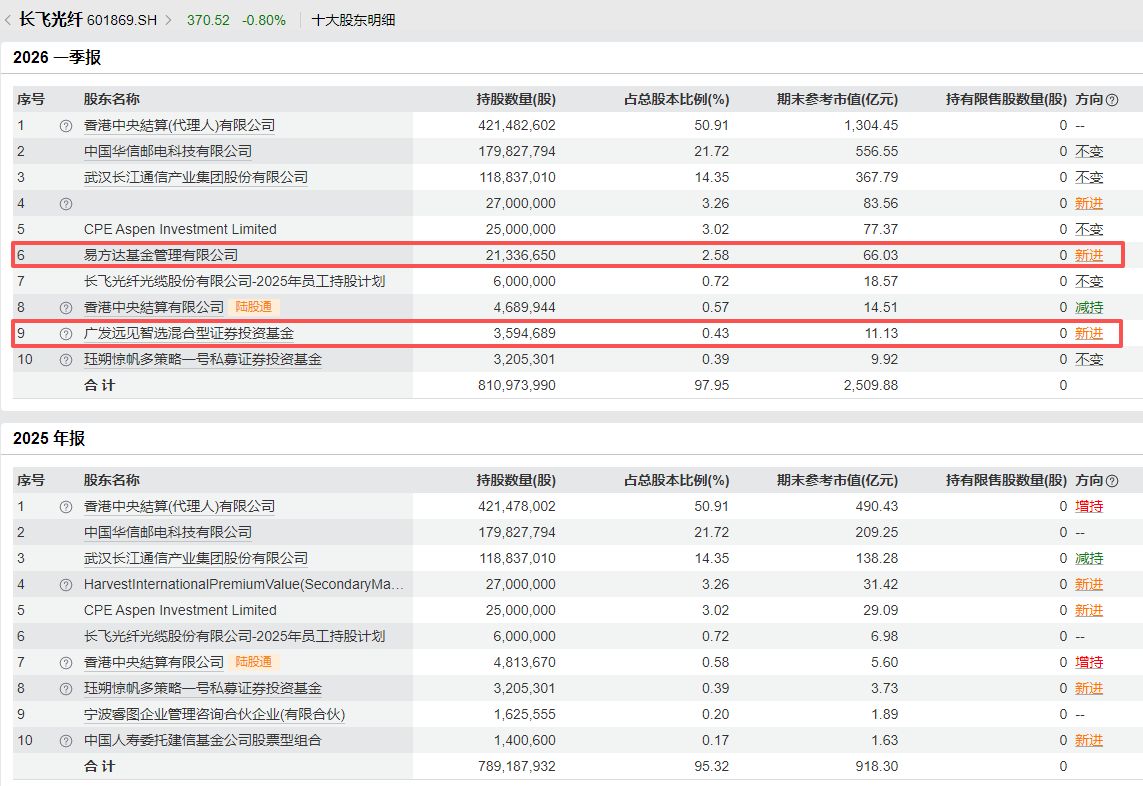Expand stock details via chevron after 601869.SH

[168, 19]
